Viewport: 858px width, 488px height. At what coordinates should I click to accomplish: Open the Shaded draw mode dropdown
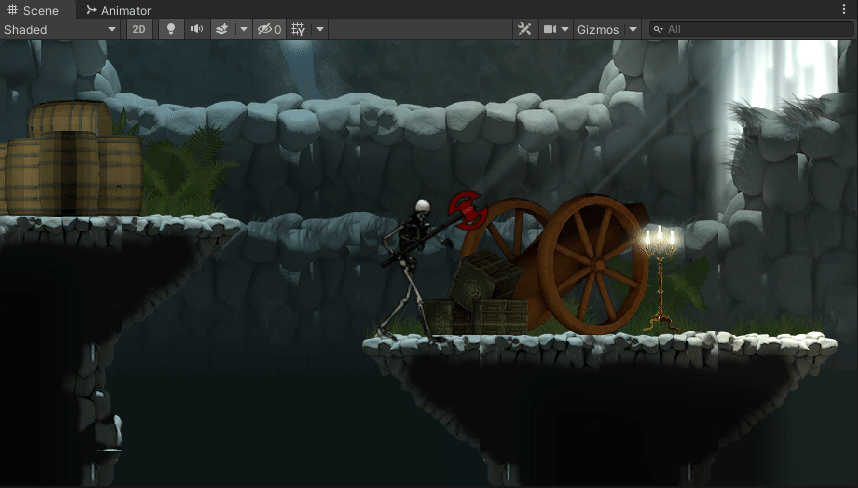(x=60, y=30)
